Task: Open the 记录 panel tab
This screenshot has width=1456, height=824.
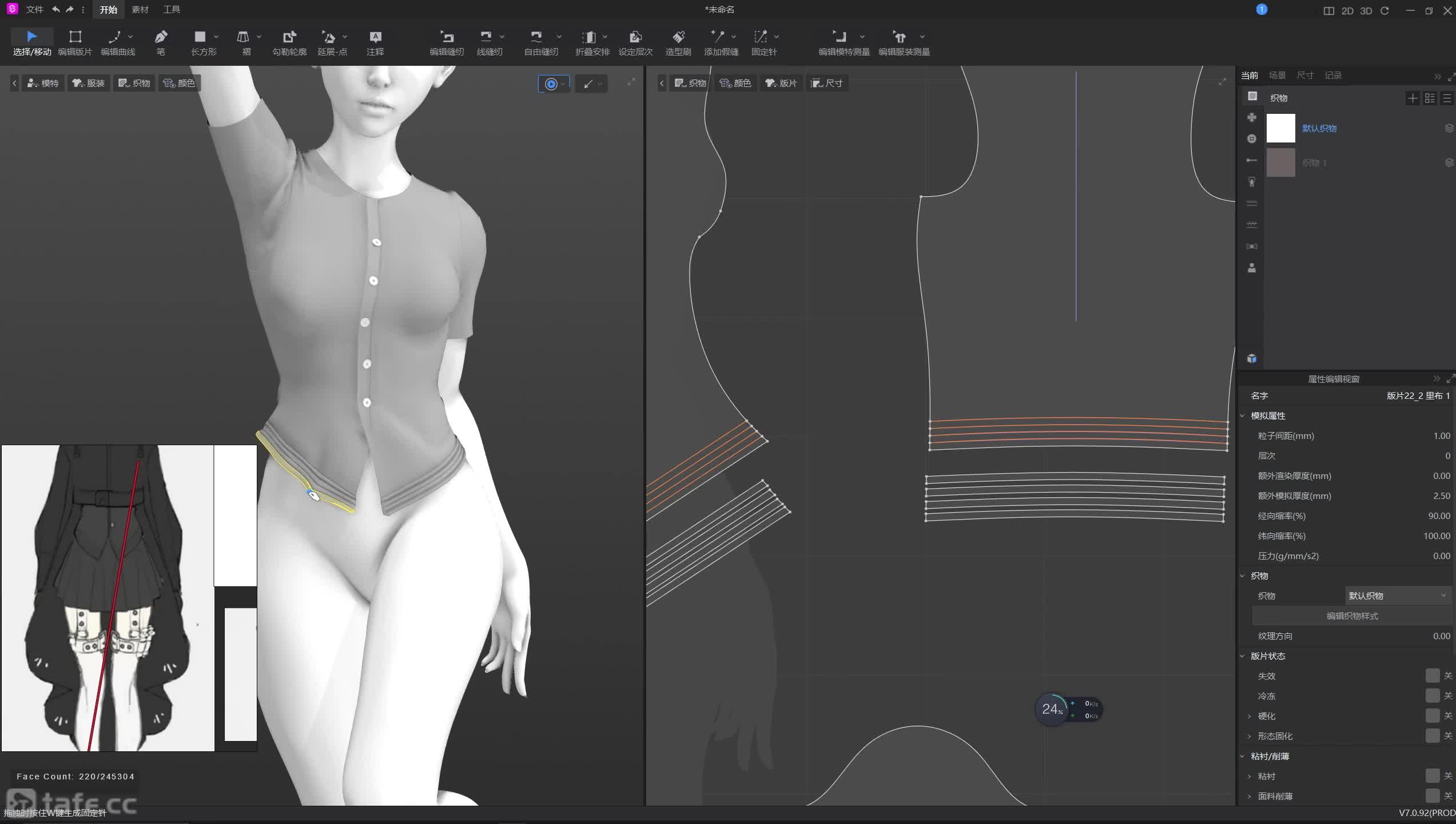Action: pos(1333,75)
